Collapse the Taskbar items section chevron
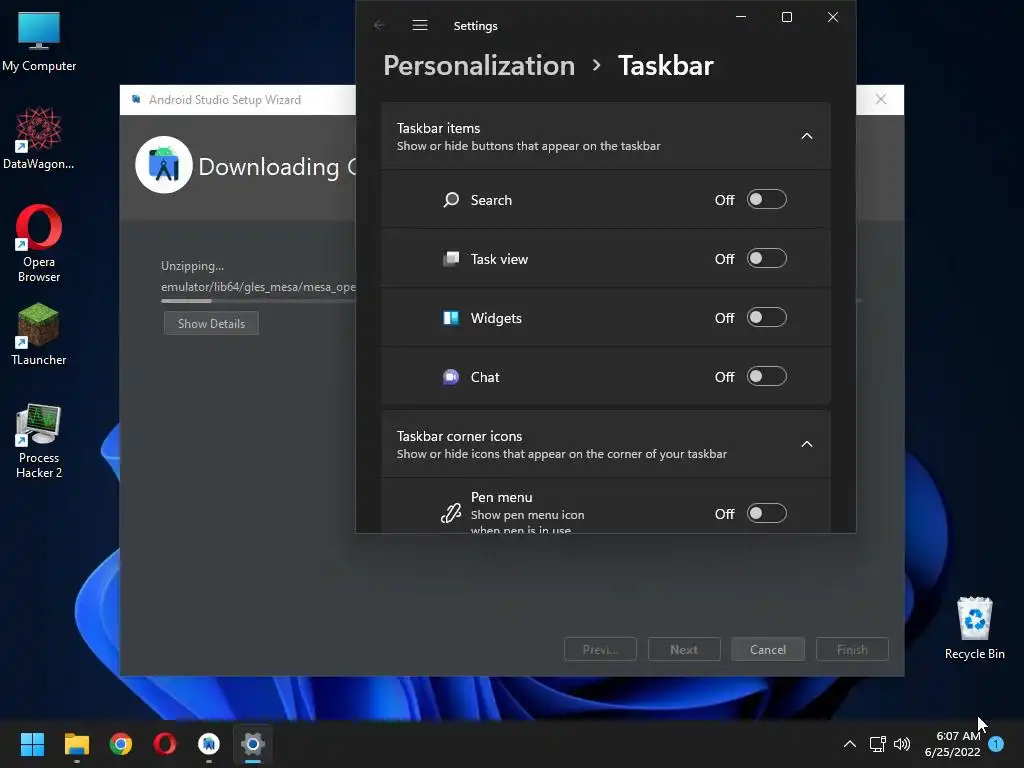The width and height of the screenshot is (1024, 768). pyautogui.click(x=807, y=136)
